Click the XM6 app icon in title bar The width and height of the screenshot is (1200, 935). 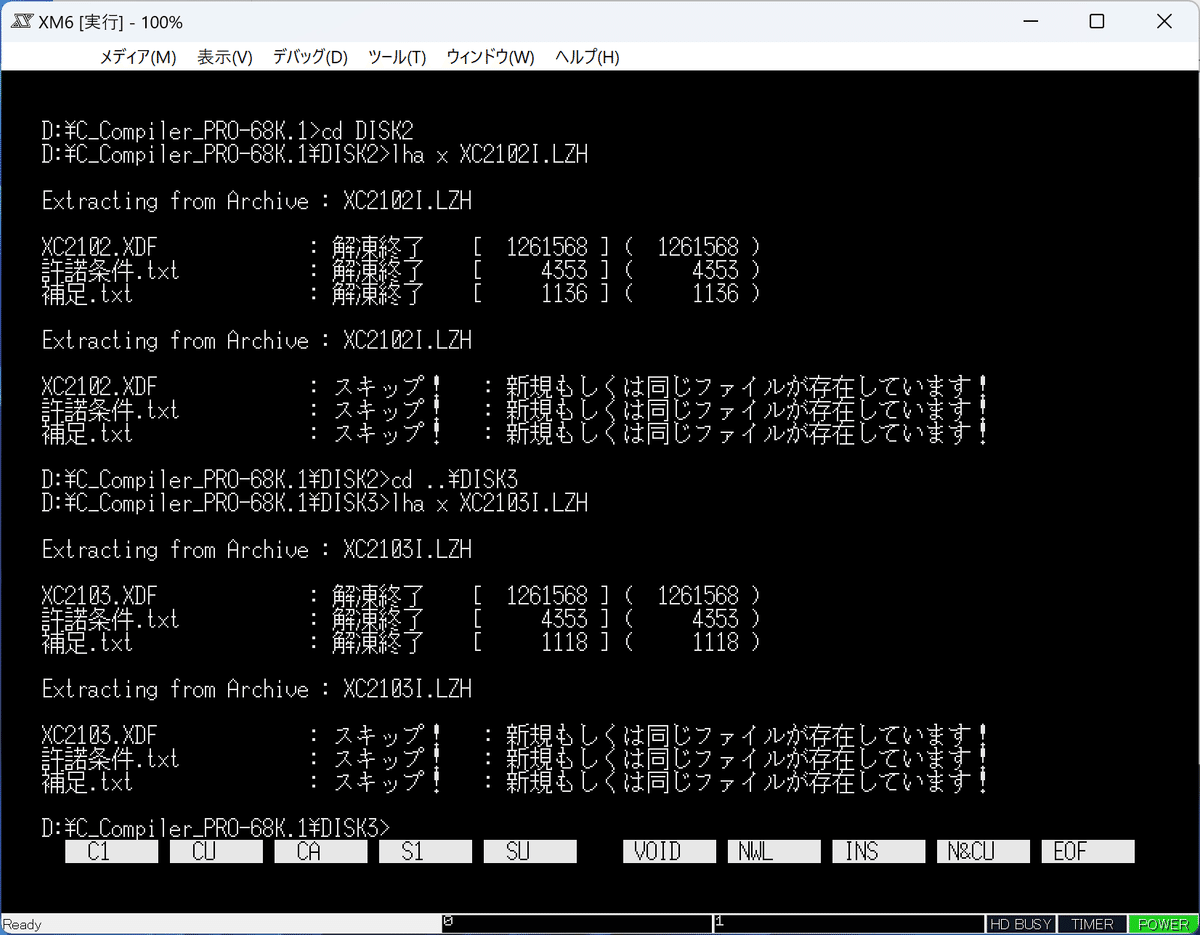click(x=23, y=21)
